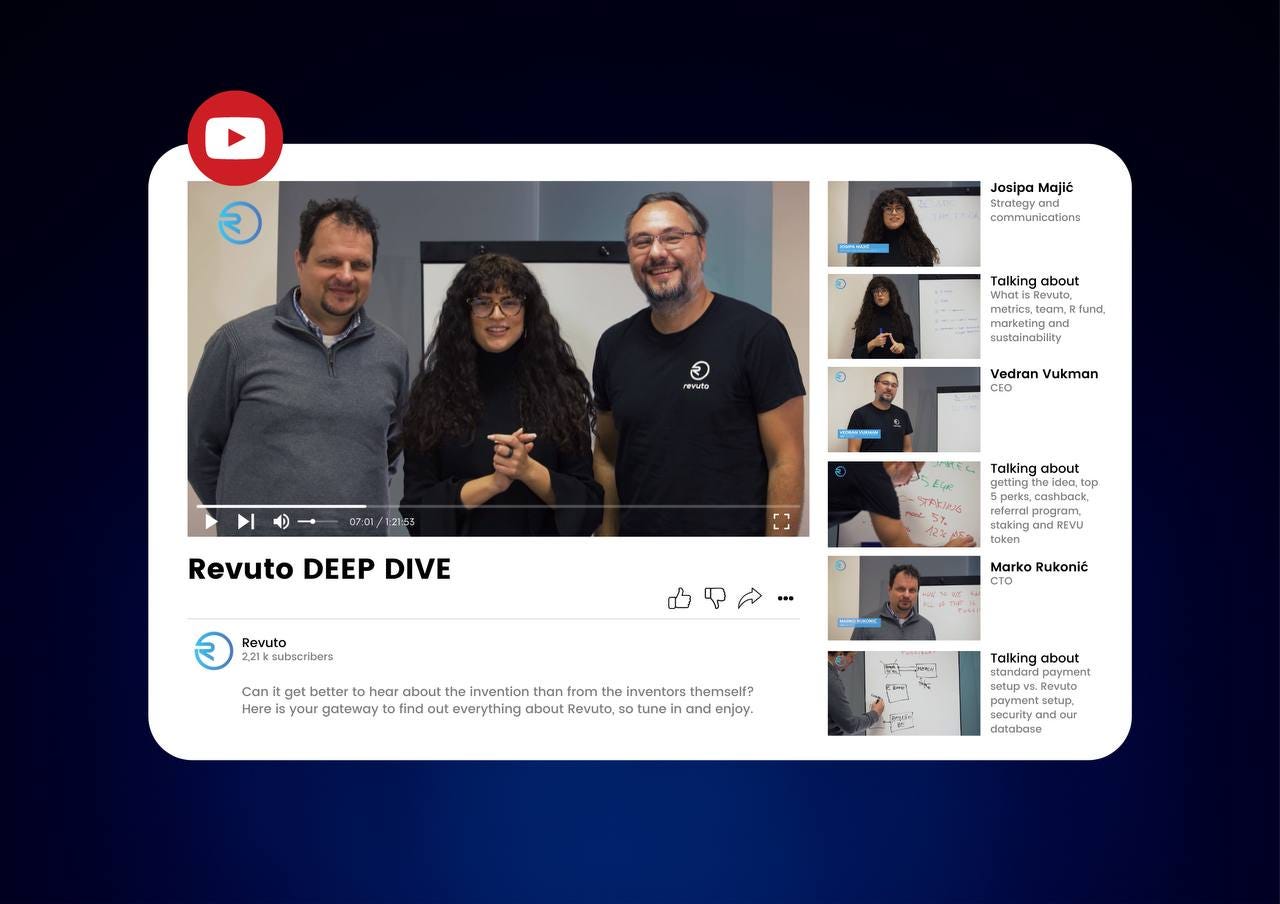This screenshot has width=1280, height=904.
Task: Click the Revuto DEEP DIVE title
Action: [x=319, y=569]
